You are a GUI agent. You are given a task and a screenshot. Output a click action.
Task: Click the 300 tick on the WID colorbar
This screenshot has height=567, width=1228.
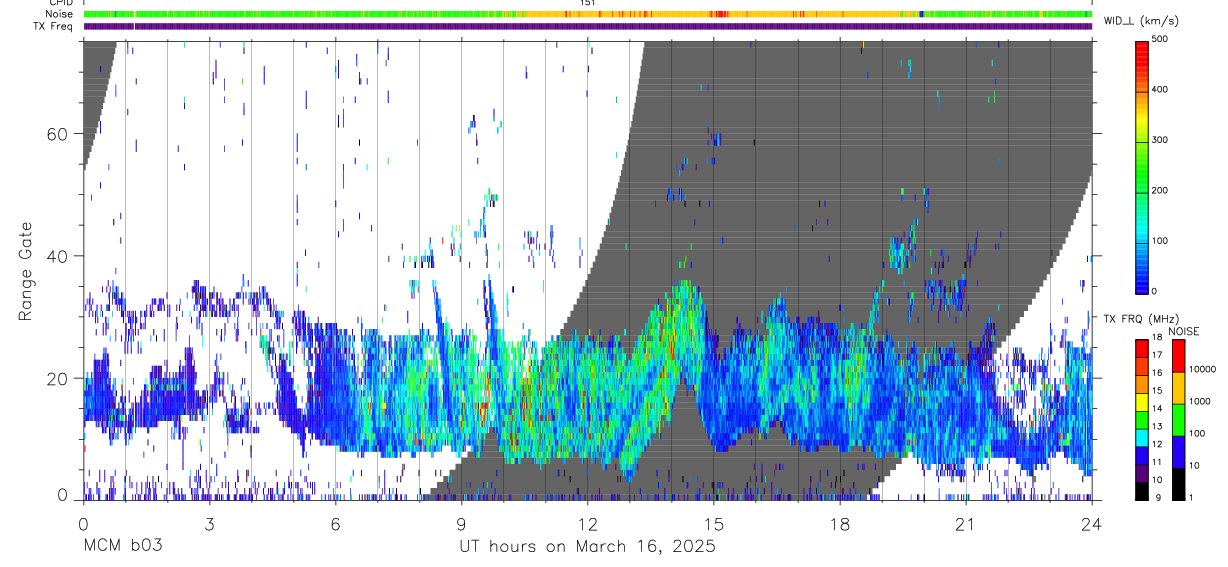coord(1160,140)
